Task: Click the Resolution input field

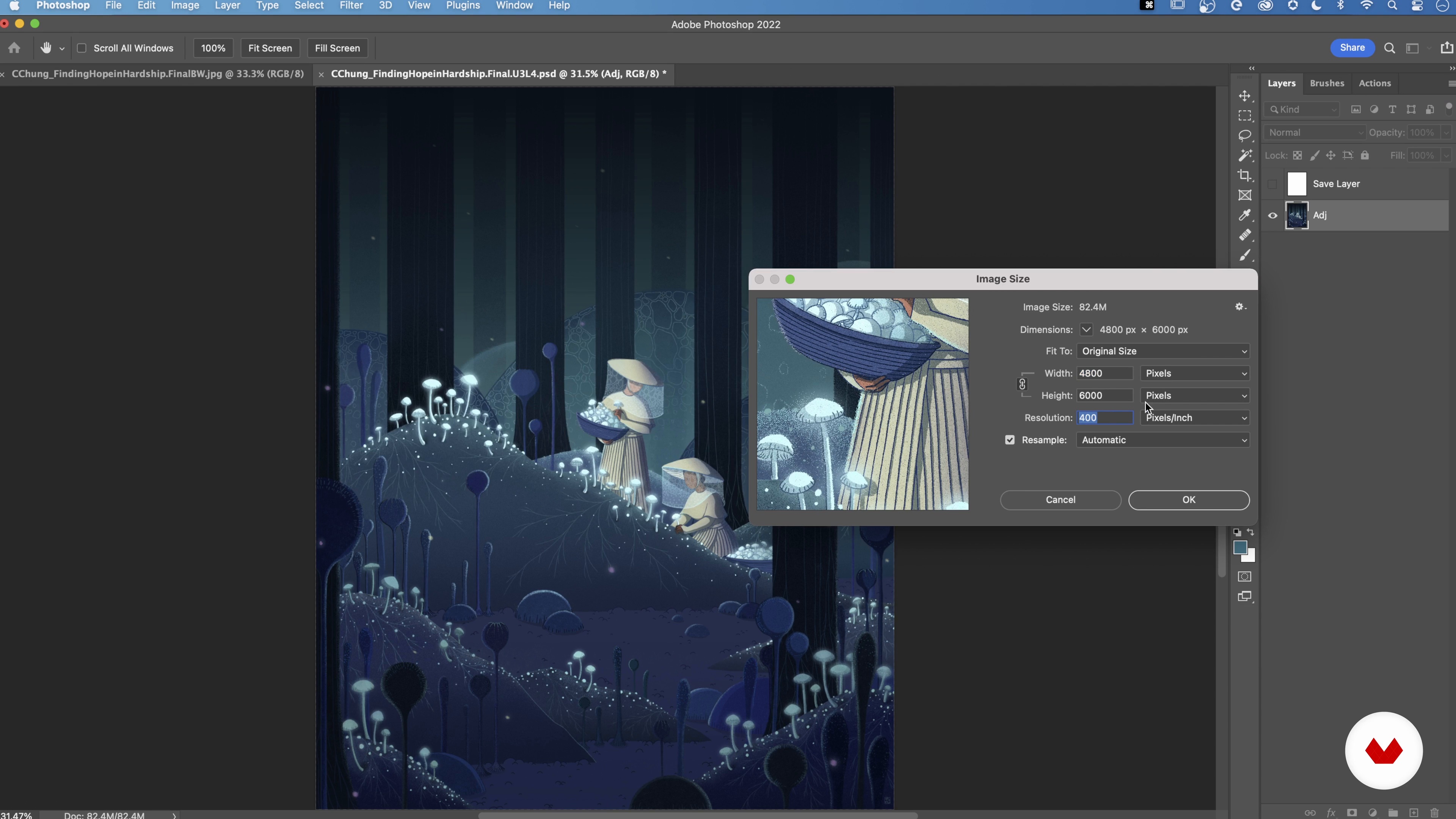Action: pos(1105,418)
